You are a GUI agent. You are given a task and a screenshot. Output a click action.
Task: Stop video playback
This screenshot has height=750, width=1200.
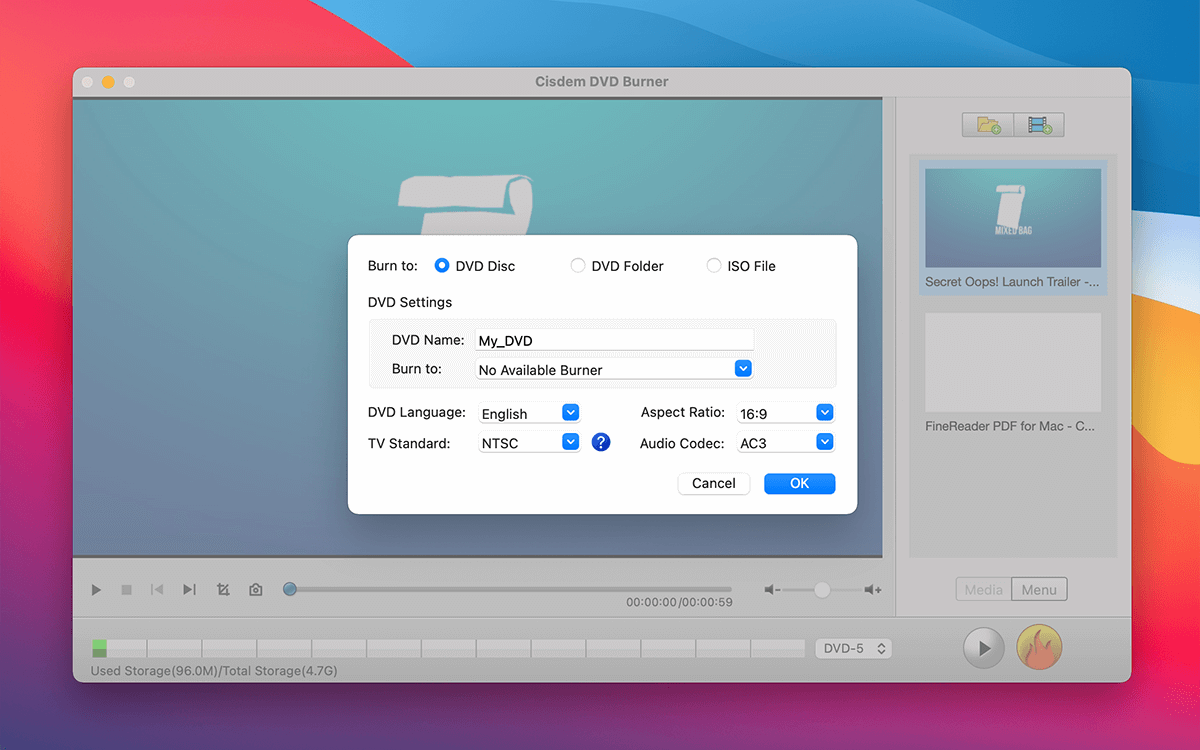pyautogui.click(x=127, y=590)
